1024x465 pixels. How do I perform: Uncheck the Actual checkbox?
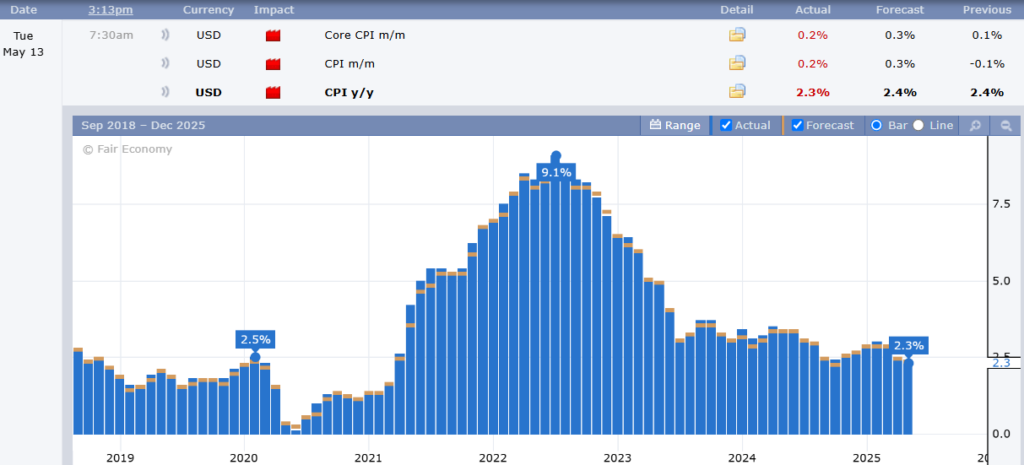tap(726, 126)
